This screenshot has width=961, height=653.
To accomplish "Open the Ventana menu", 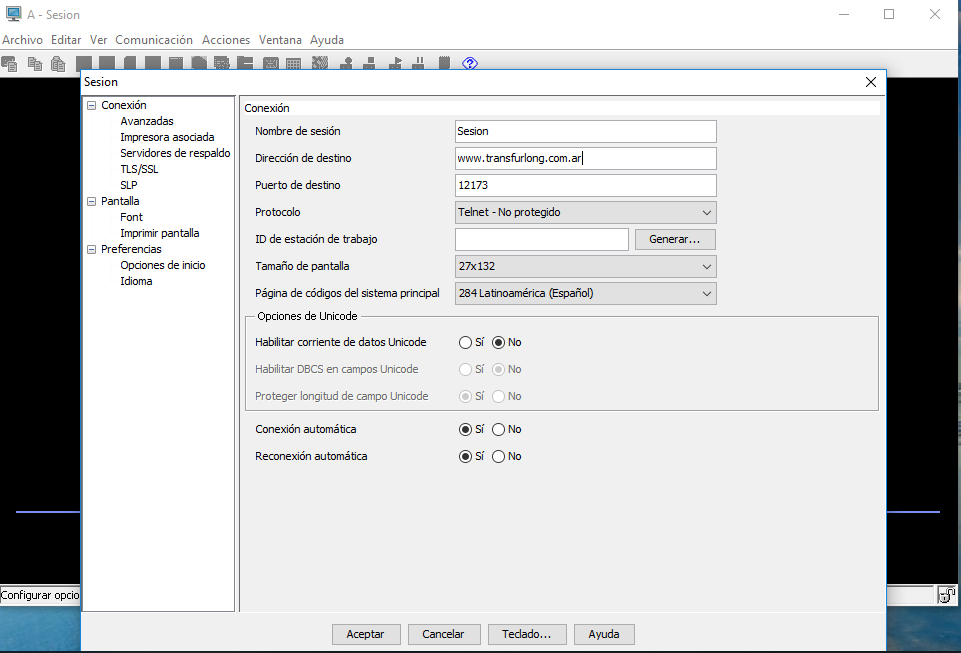I will pyautogui.click(x=280, y=40).
